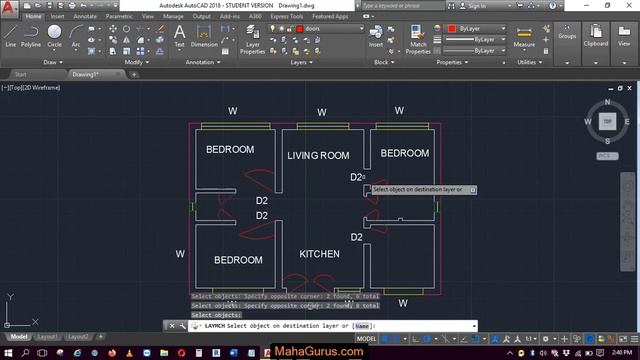Open the Express Tools ribbon tab
Viewport: 640px width, 360px height.
(x=287, y=16)
